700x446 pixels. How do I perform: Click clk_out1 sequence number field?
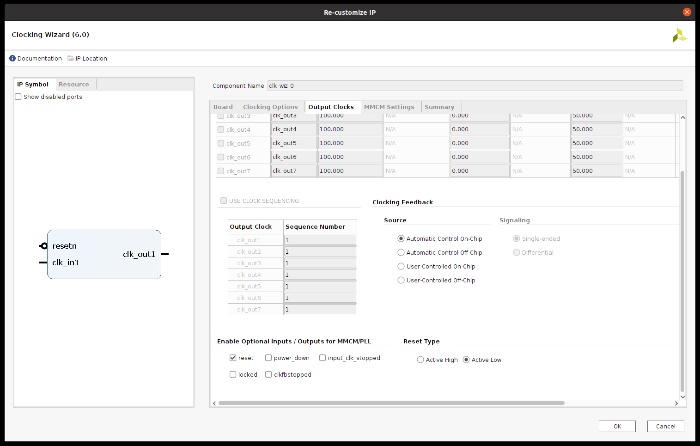click(320, 240)
